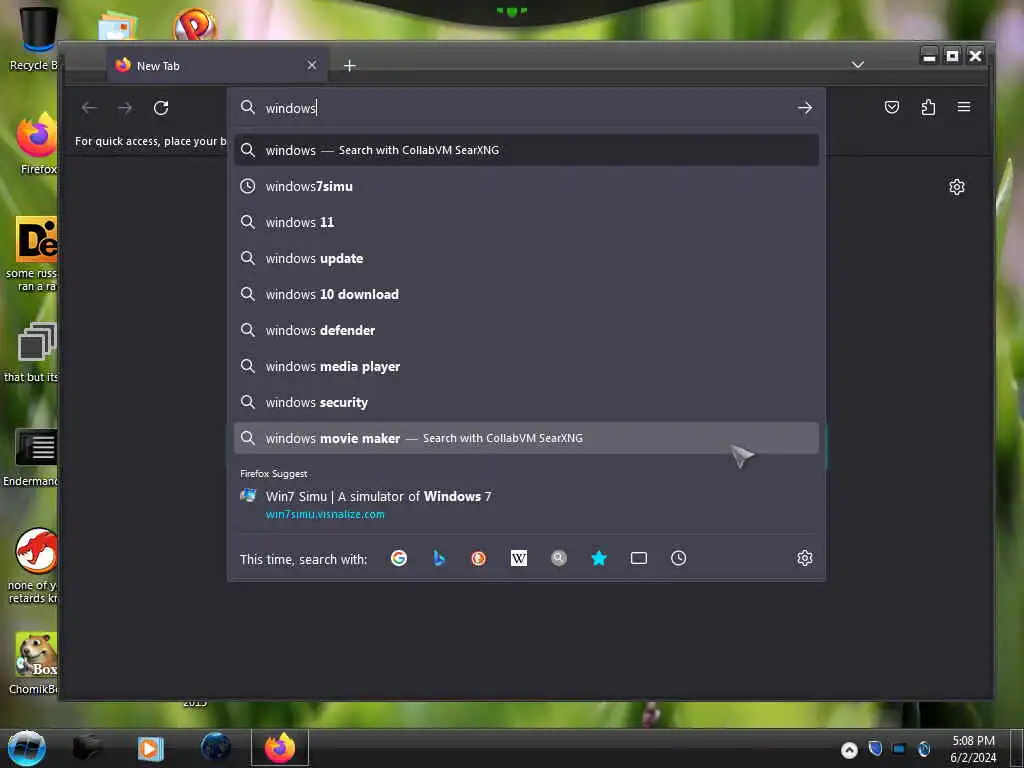Select the 'some russ' De desktop icon
Image resolution: width=1024 pixels, height=768 pixels.
[34, 253]
